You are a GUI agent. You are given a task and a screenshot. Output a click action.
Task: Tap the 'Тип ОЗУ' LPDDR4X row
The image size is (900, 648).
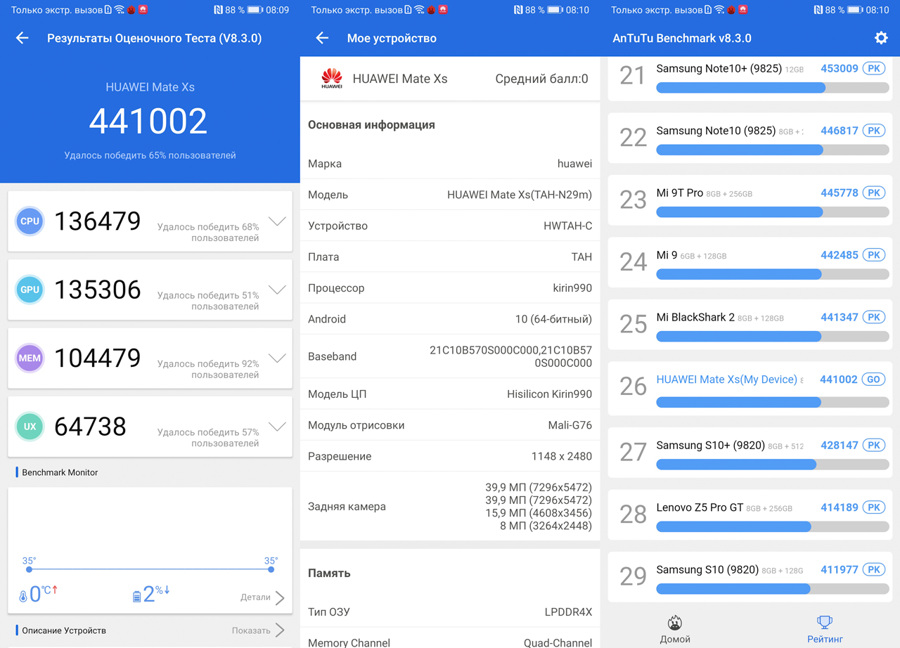coord(450,612)
